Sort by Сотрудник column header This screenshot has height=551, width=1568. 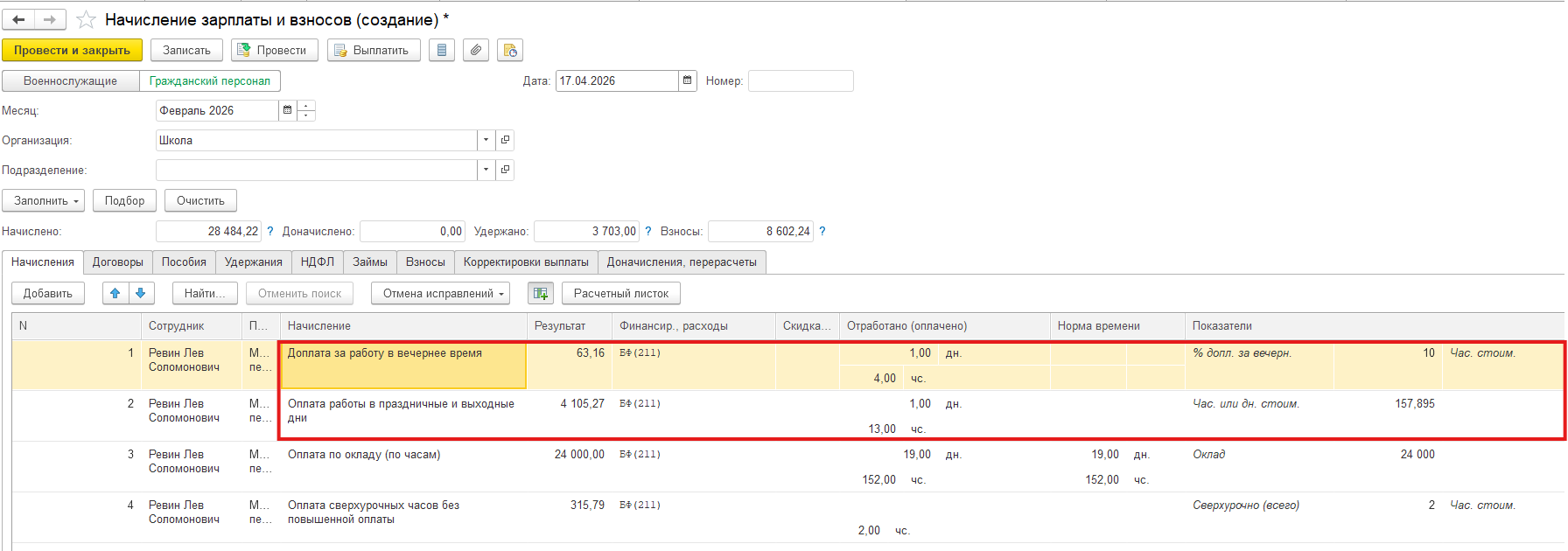[x=191, y=325]
